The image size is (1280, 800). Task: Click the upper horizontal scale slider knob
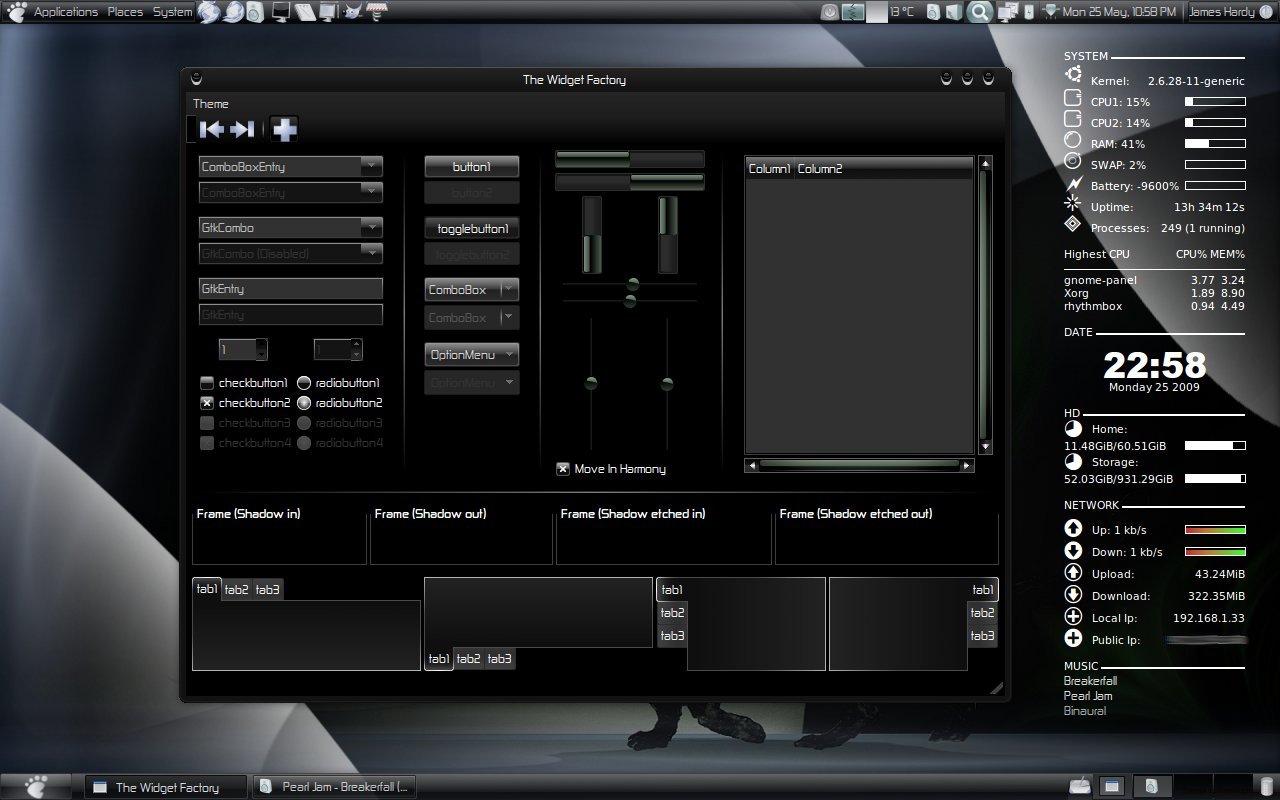[x=633, y=284]
